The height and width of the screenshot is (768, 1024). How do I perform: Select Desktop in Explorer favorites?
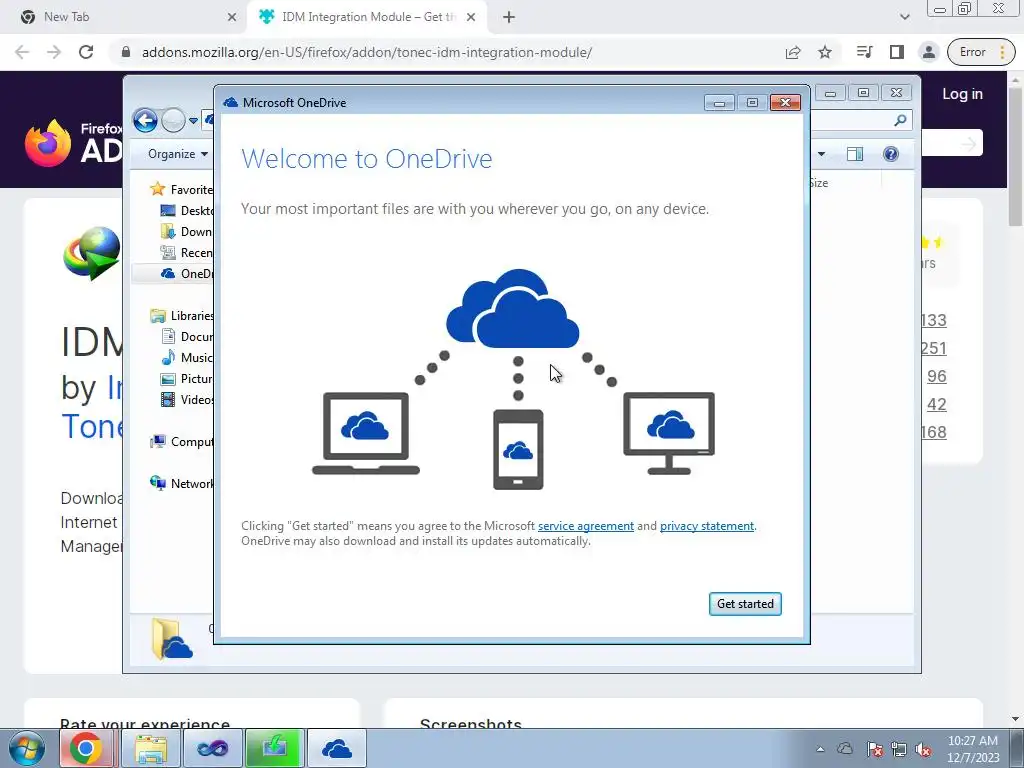point(187,210)
